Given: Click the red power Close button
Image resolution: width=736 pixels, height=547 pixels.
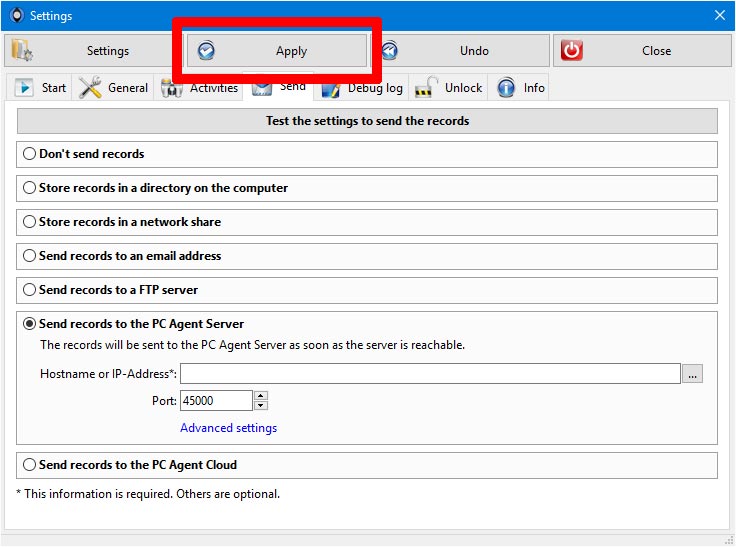Looking at the screenshot, I should [640, 51].
